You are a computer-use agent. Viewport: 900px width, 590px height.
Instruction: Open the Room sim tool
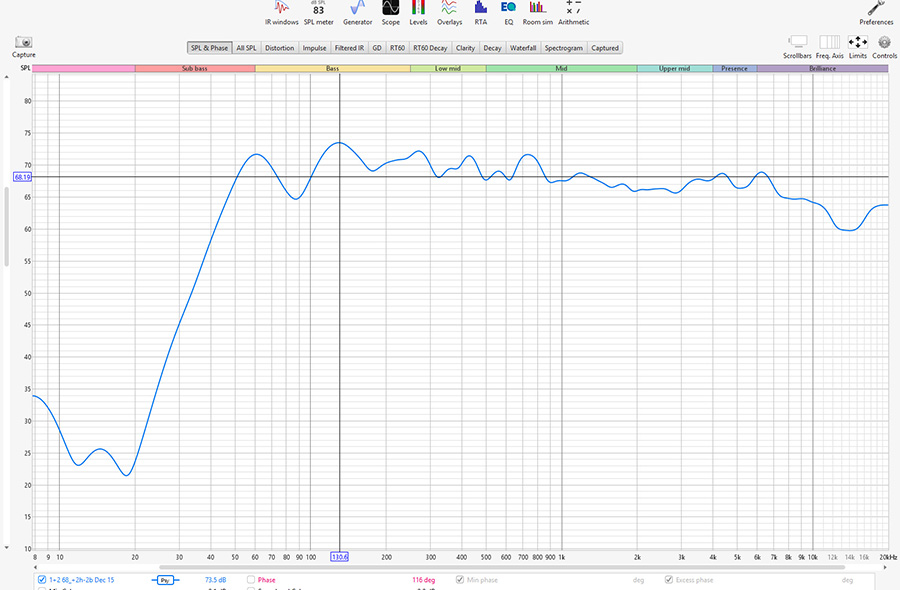point(538,11)
